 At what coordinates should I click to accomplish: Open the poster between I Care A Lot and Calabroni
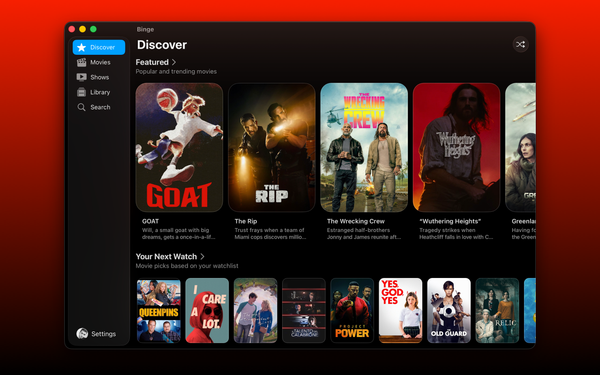tap(255, 310)
